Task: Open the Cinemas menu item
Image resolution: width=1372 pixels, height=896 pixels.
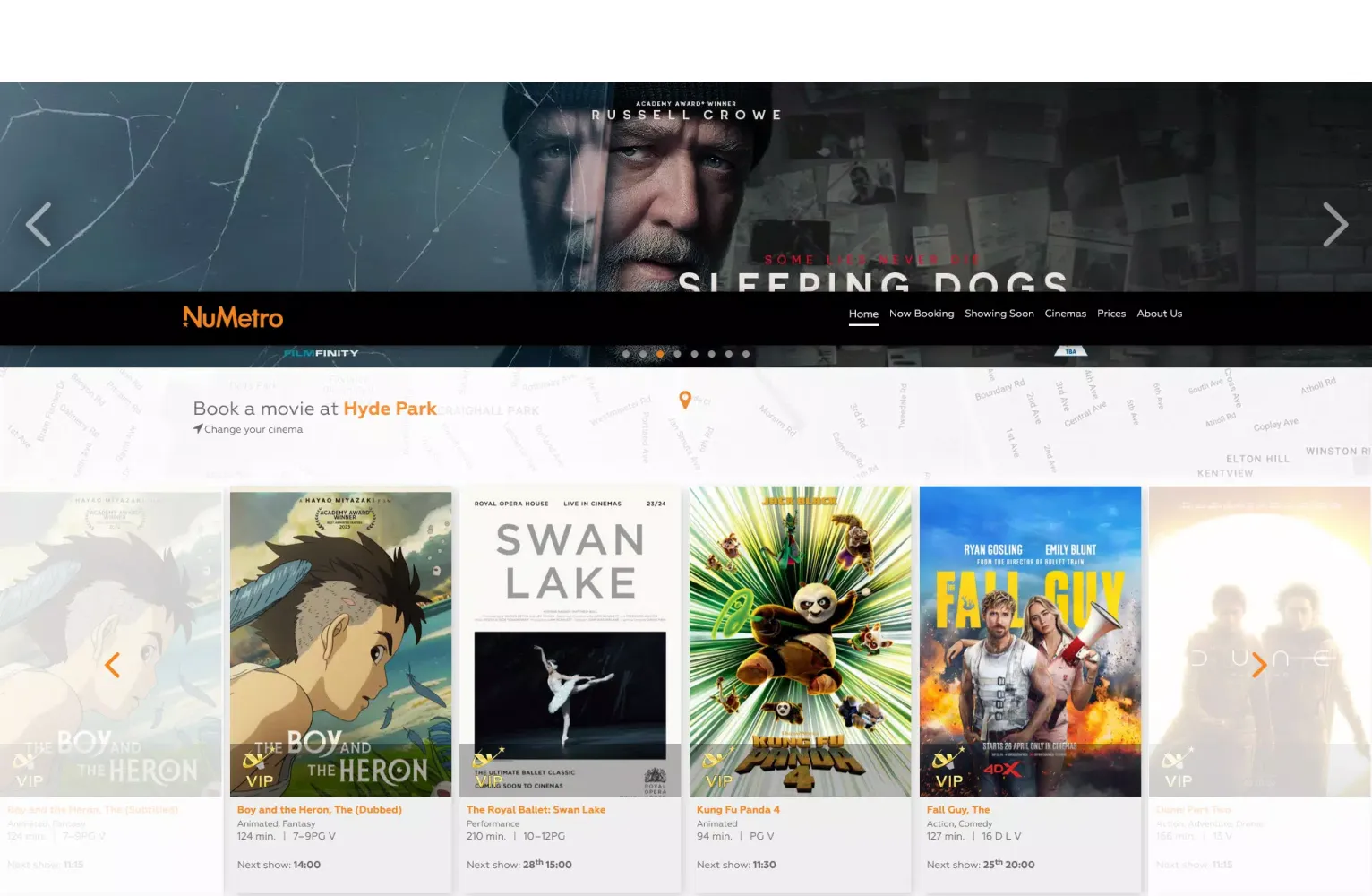Action: pyautogui.click(x=1066, y=314)
